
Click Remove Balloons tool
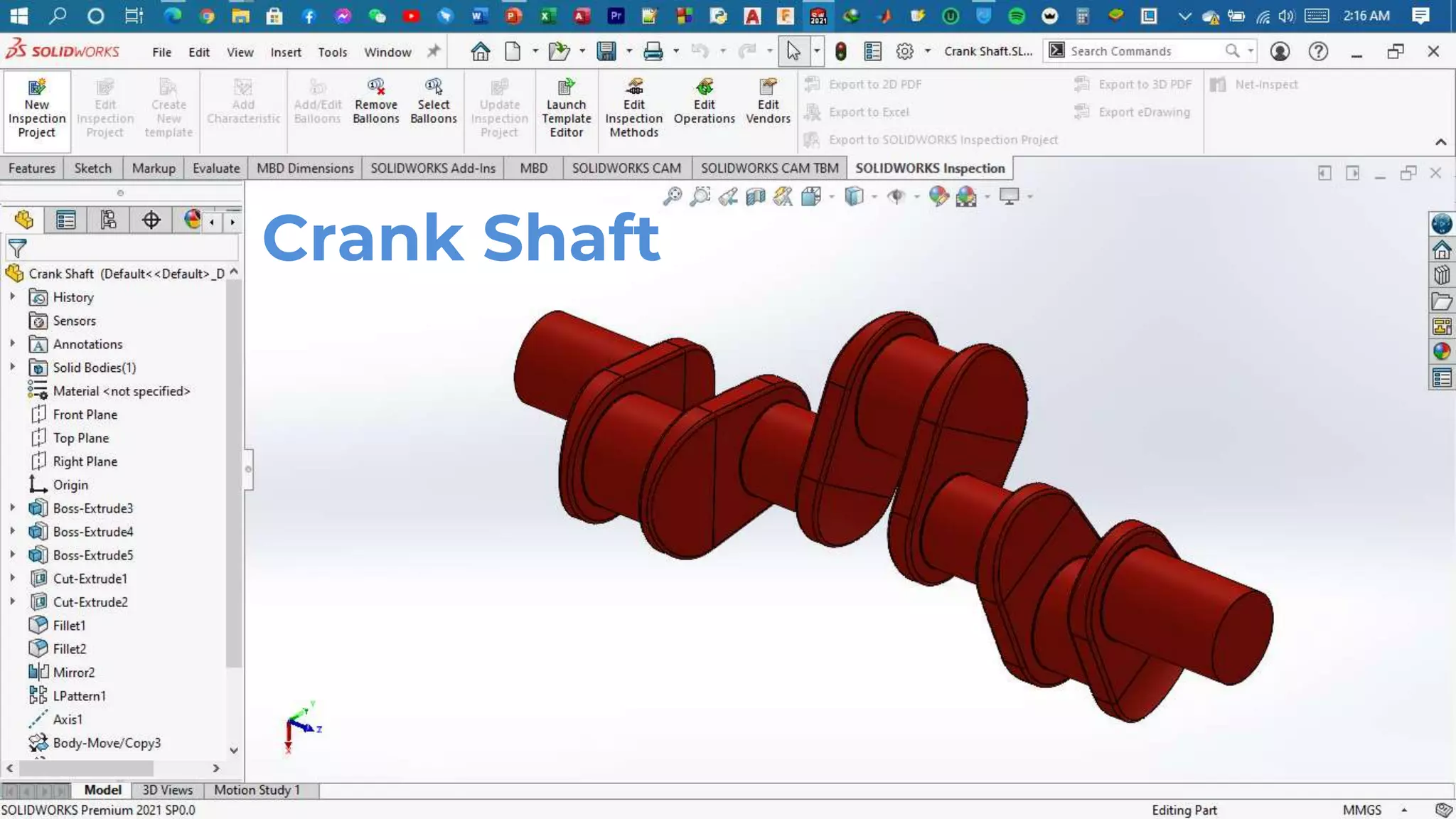[376, 103]
